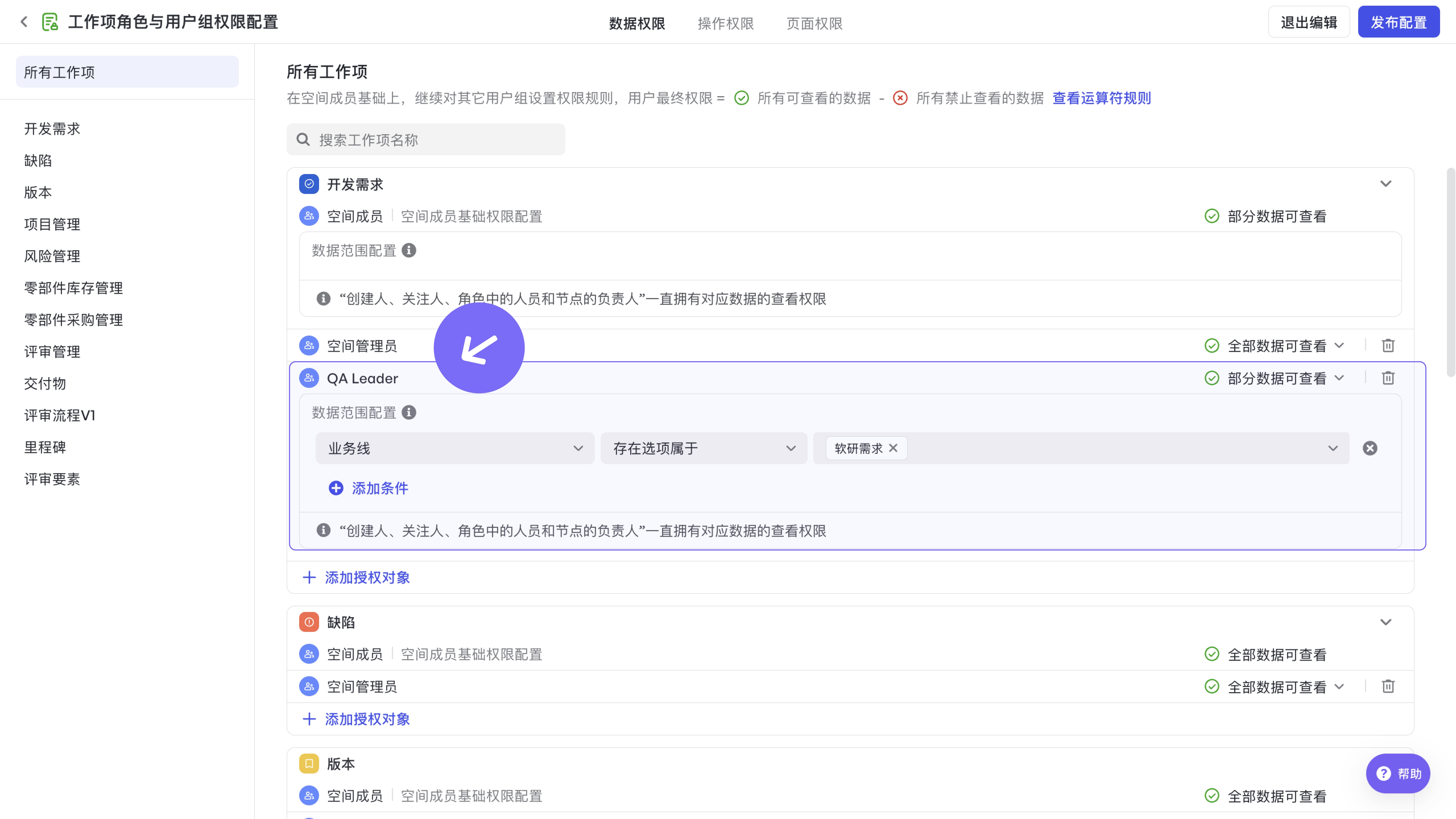This screenshot has height=819, width=1456.
Task: Click 开发需求 空间成员 avatar icon
Action: click(309, 216)
